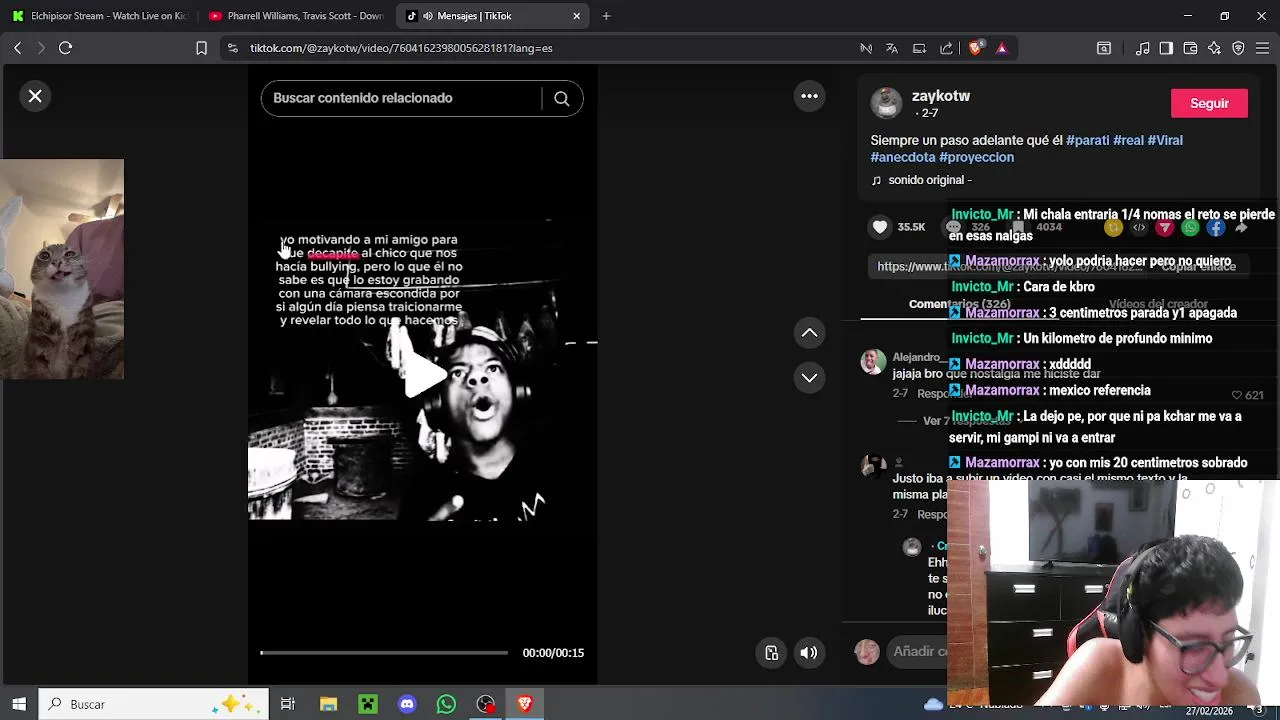1280x720 pixels.
Task: Share the video via WhatsApp icon
Action: pyautogui.click(x=1190, y=228)
